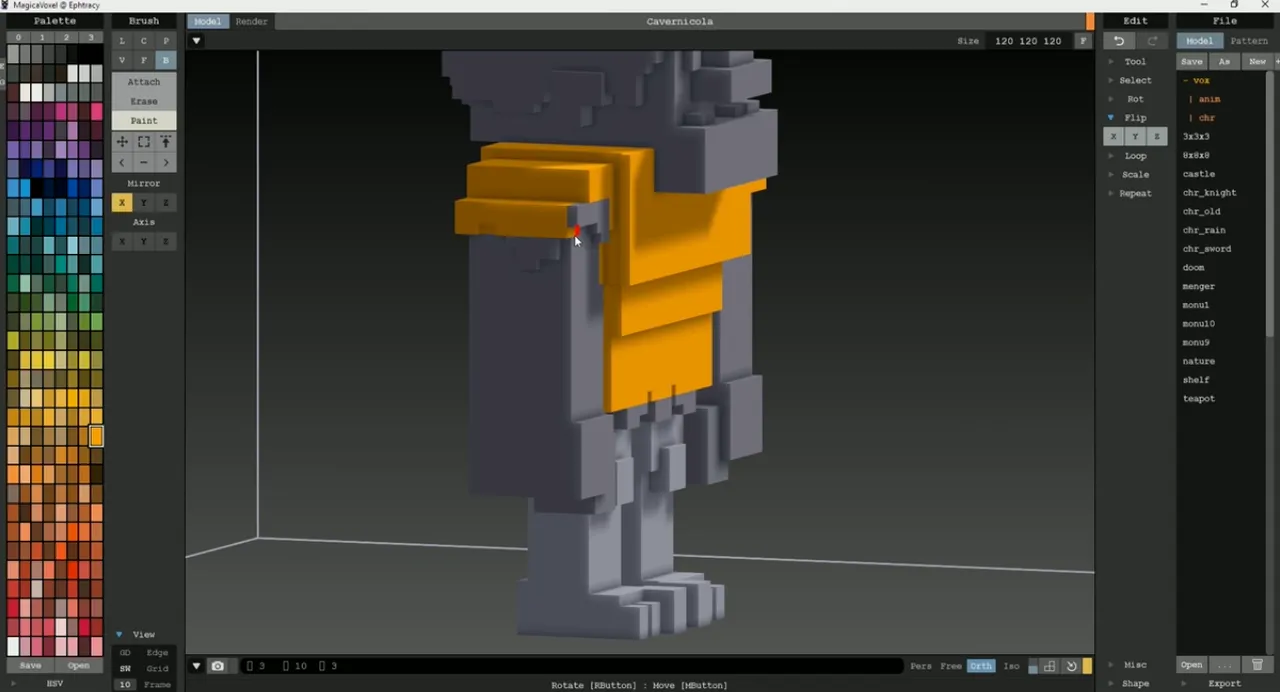The height and width of the screenshot is (692, 1280).
Task: Click the ellipsis button next to Open
Action: [x=1224, y=665]
